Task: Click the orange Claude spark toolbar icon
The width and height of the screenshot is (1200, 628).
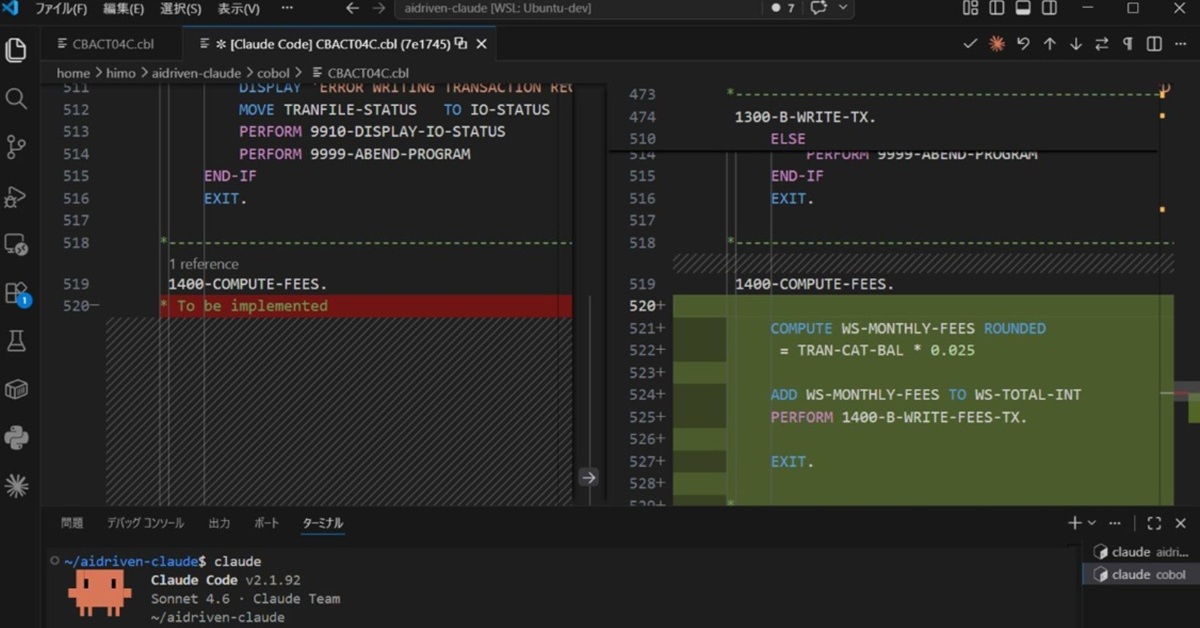Action: pyautogui.click(x=996, y=44)
